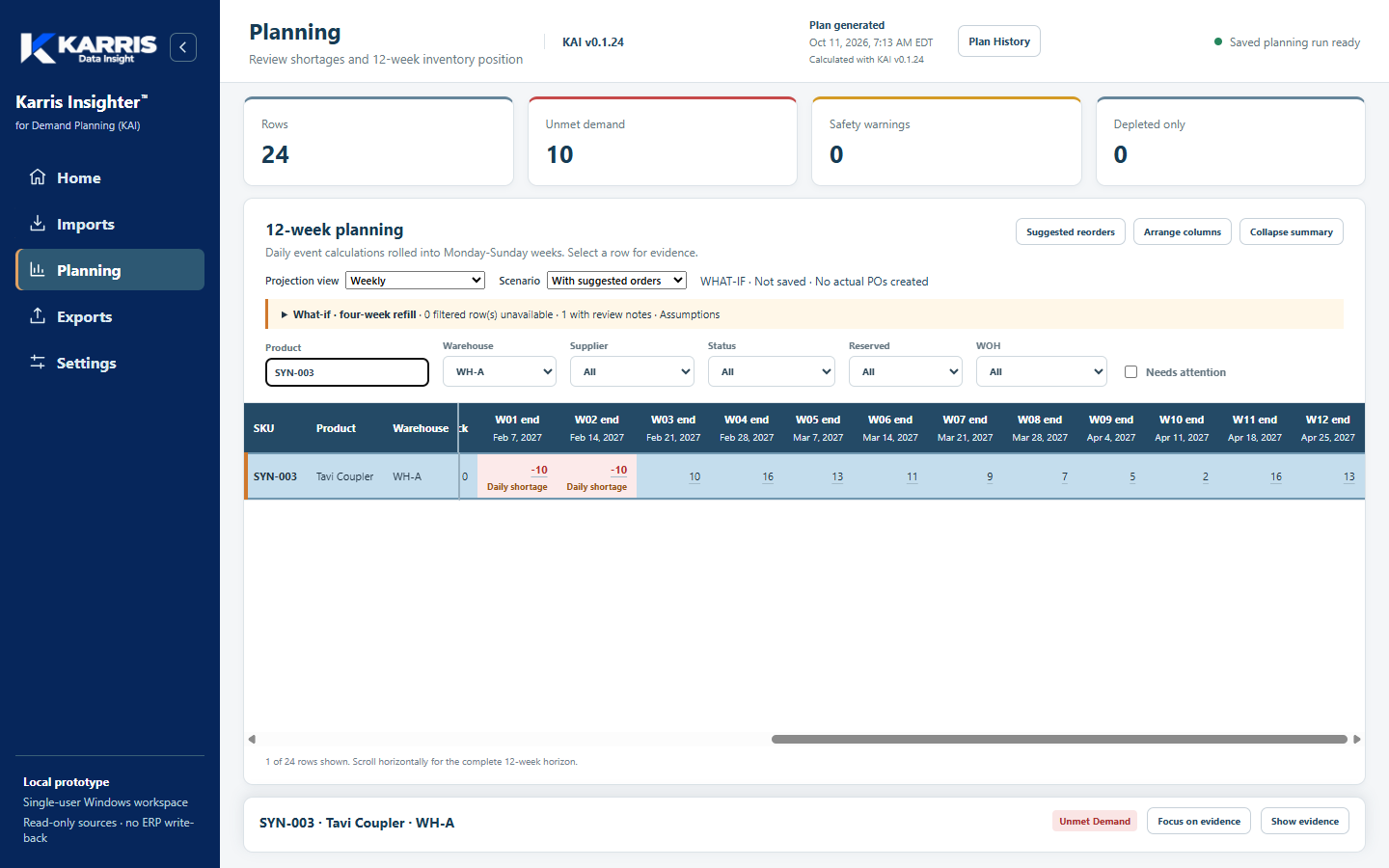Click the Home house icon
This screenshot has height=868, width=1389.
click(38, 177)
